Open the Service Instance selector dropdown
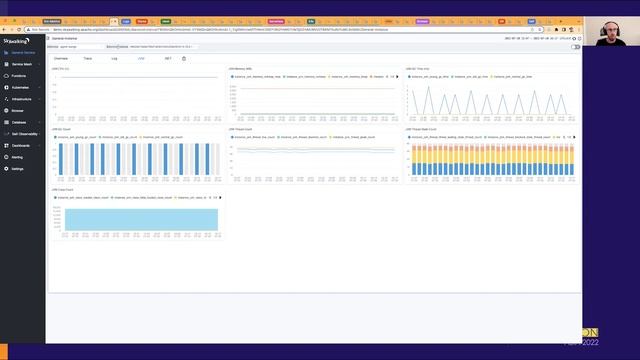 (163, 47)
